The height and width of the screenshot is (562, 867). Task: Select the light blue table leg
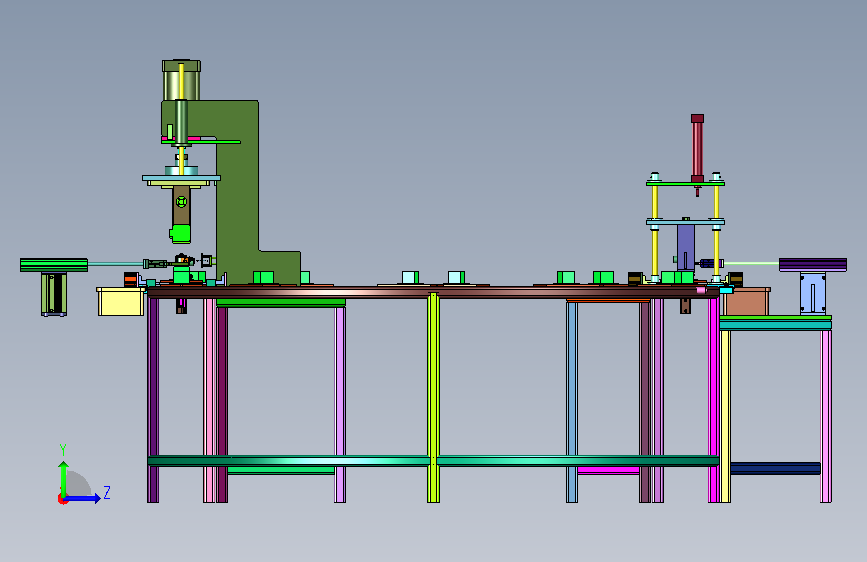point(572,402)
